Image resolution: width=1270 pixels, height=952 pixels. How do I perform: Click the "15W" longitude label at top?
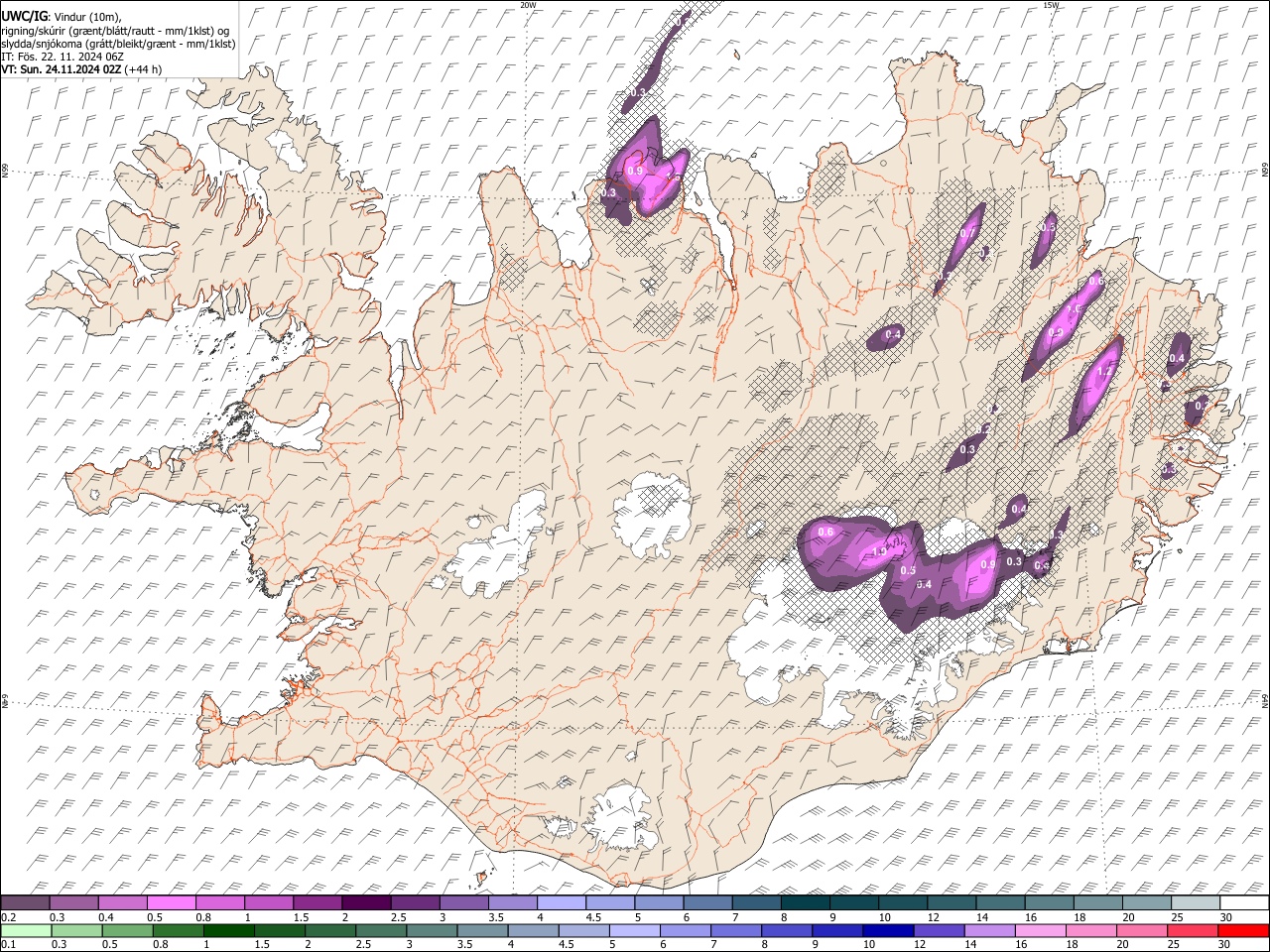1051,5
